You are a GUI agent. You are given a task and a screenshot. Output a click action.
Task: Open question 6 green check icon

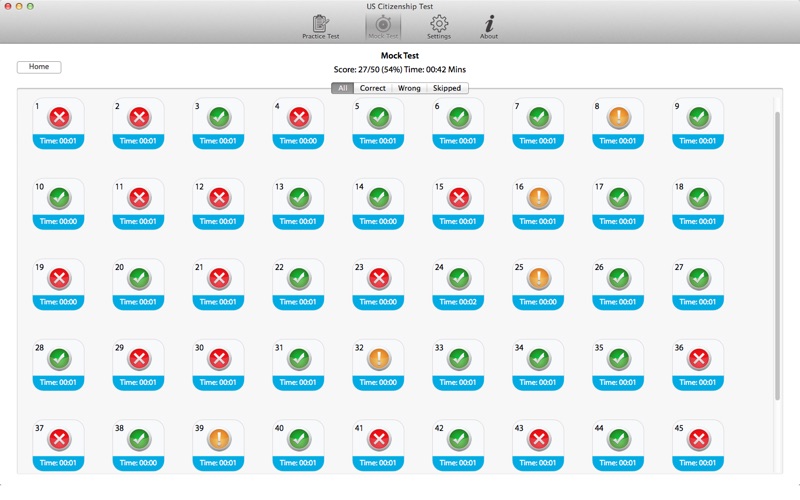pos(459,117)
